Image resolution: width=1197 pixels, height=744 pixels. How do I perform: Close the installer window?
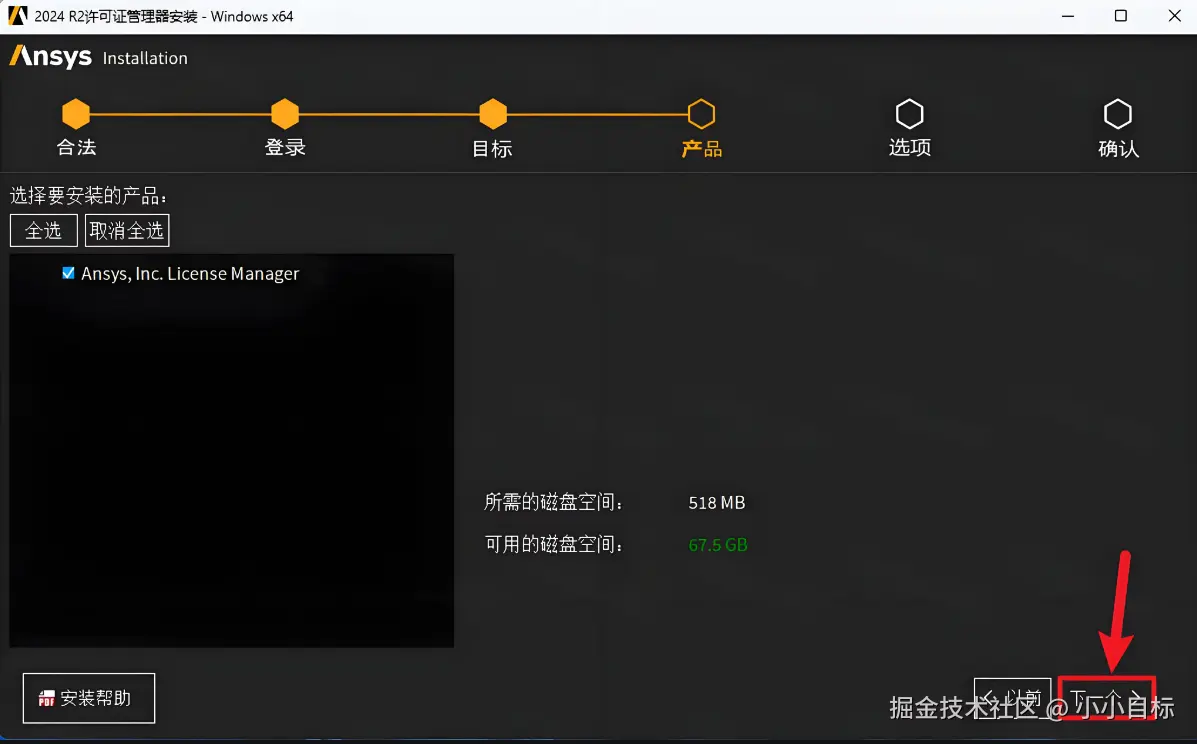point(1174,16)
